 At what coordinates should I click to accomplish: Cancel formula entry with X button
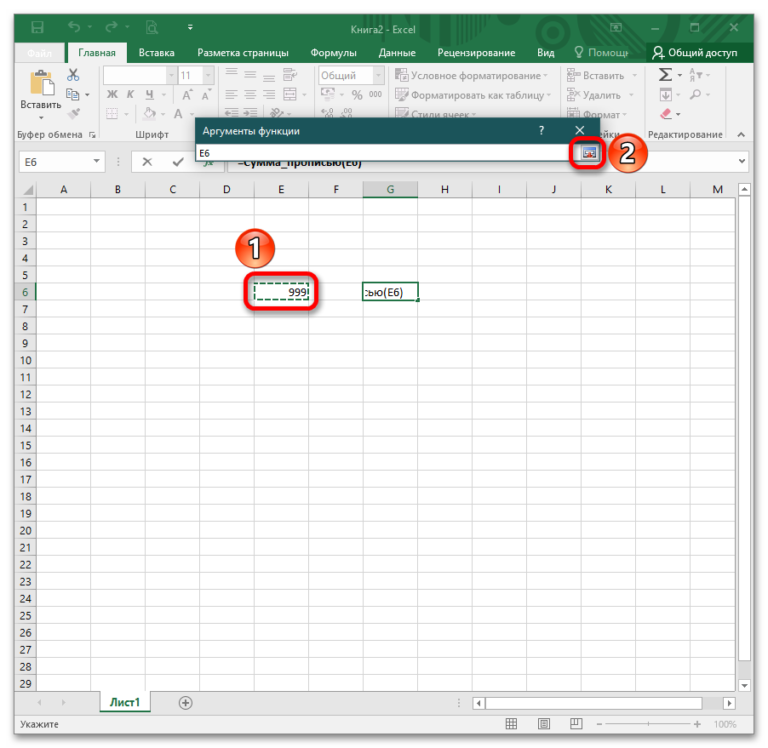coord(147,162)
